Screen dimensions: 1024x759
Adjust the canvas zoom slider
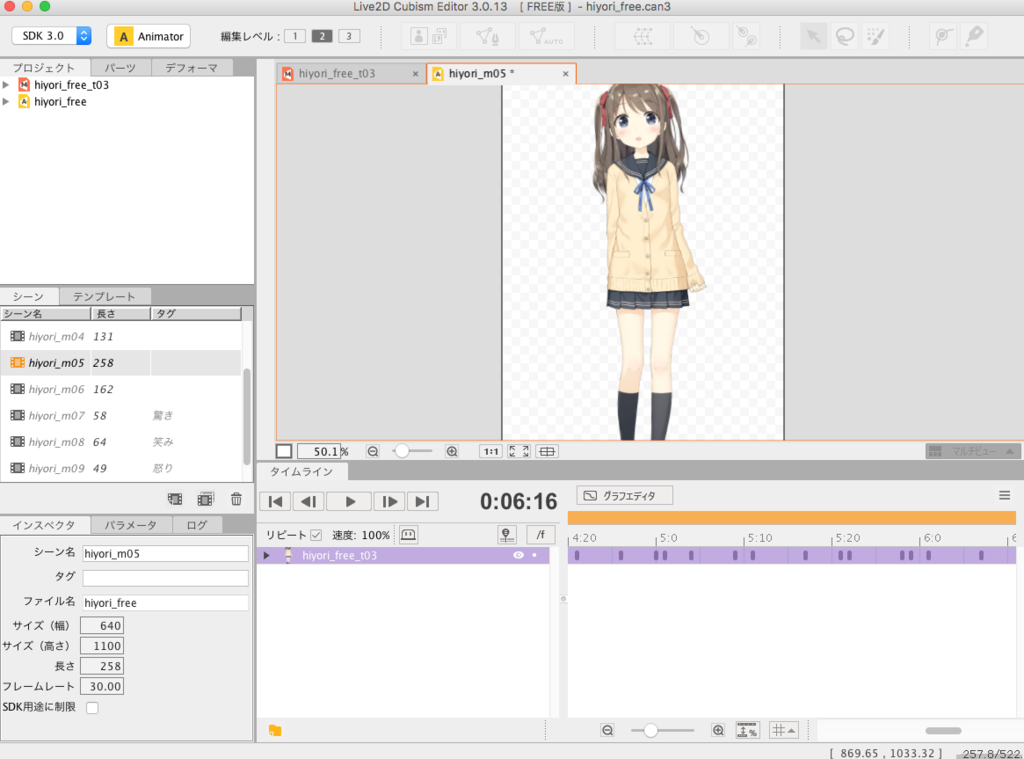pos(413,451)
